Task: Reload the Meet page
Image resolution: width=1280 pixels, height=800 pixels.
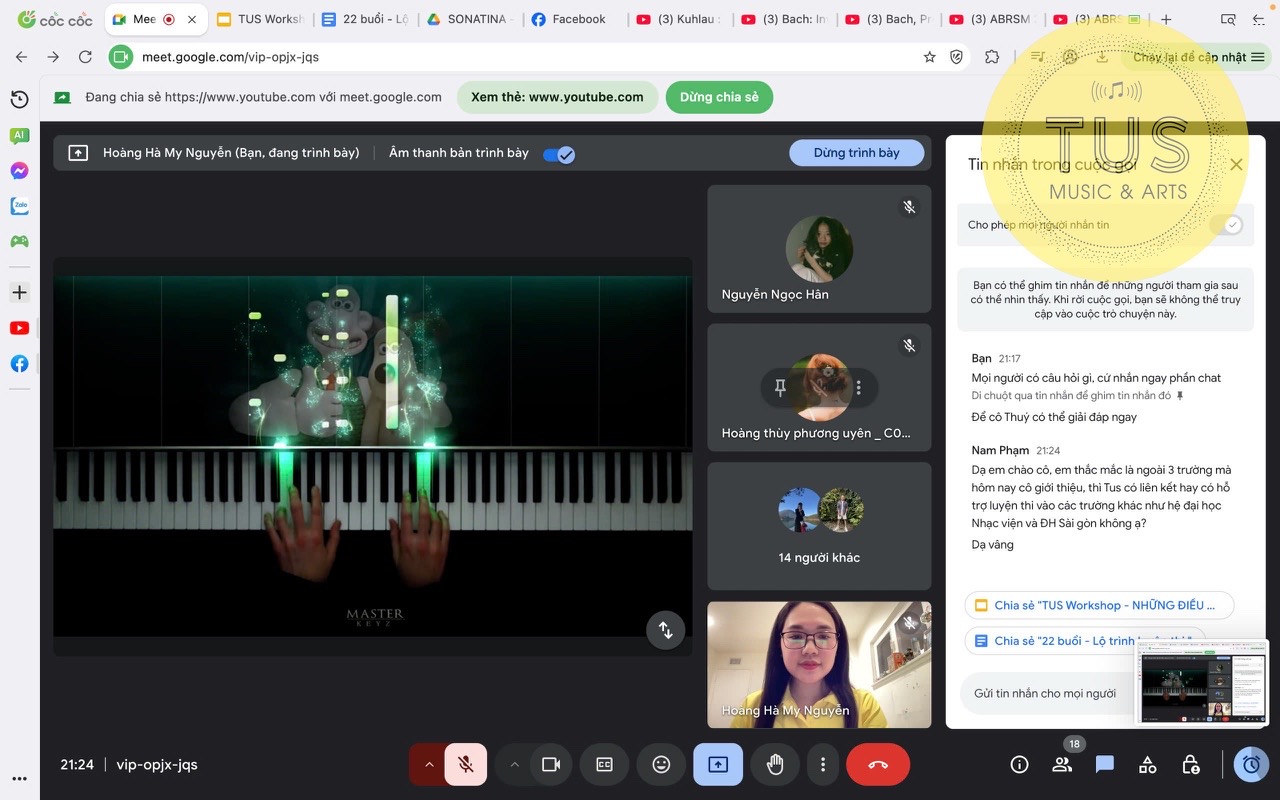Action: 85,57
